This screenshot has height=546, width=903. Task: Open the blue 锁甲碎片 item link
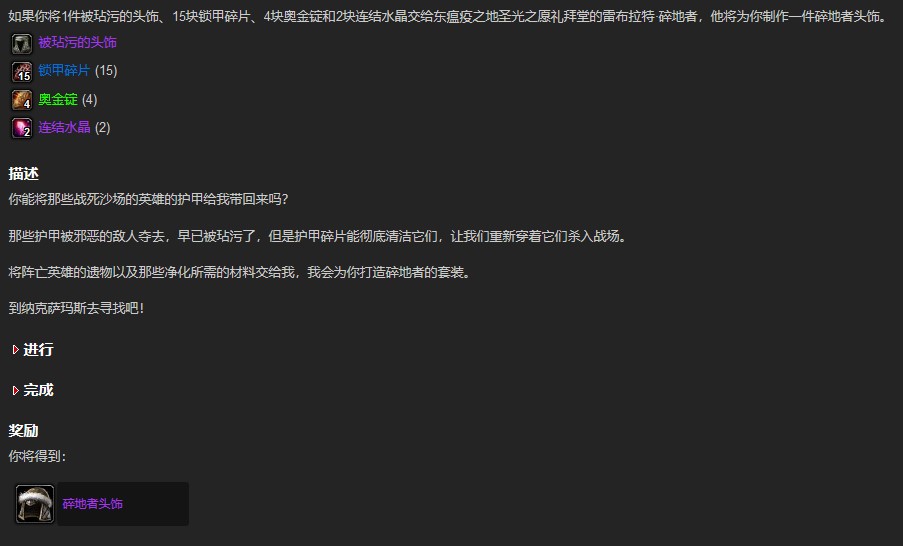[64, 70]
